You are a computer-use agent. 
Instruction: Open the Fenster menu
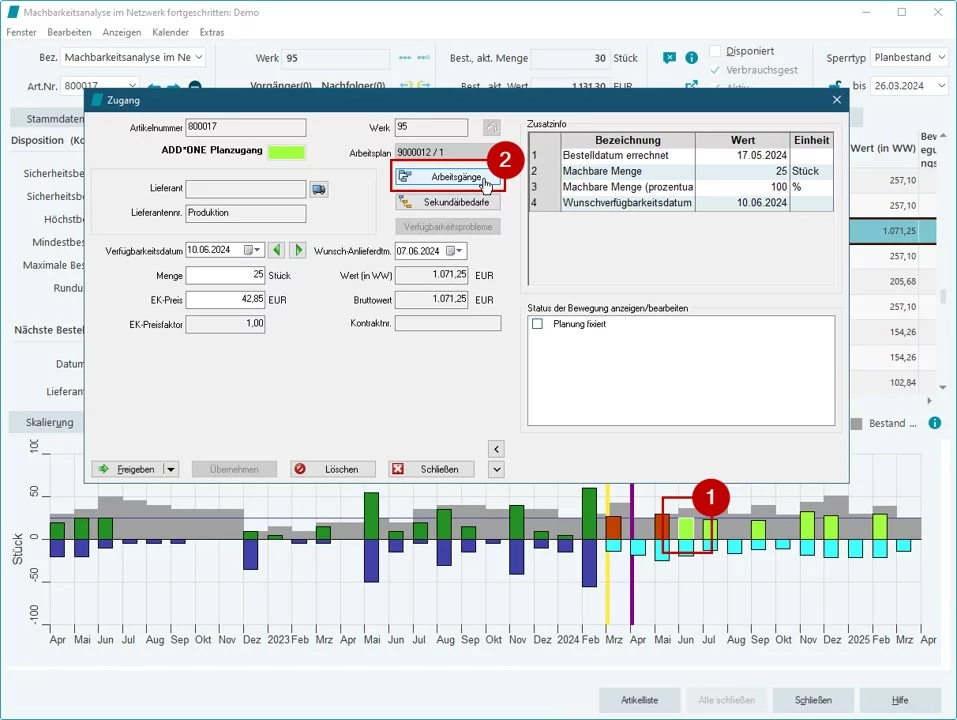[x=21, y=32]
